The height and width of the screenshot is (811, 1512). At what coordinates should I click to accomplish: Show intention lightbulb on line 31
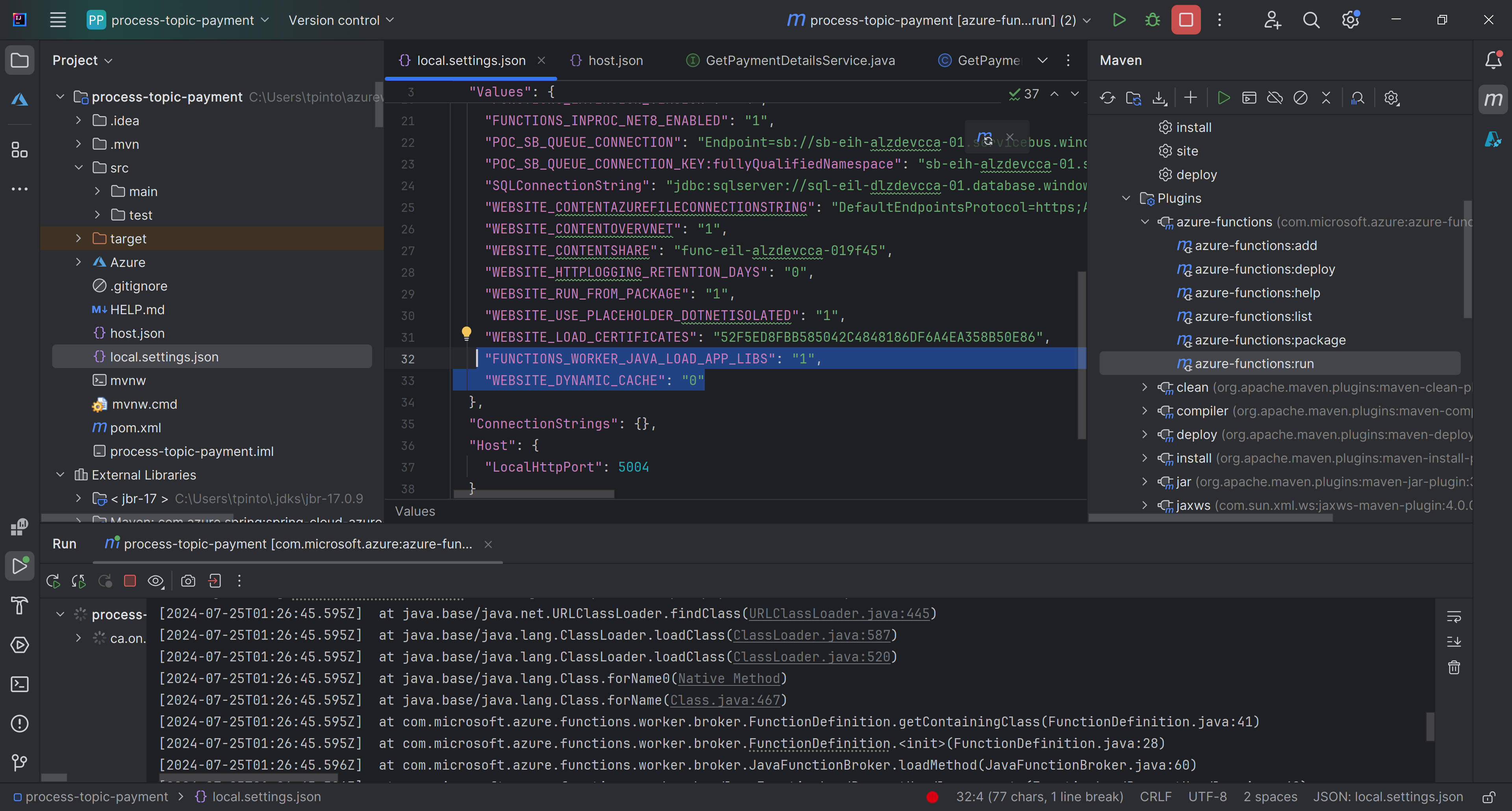(466, 334)
